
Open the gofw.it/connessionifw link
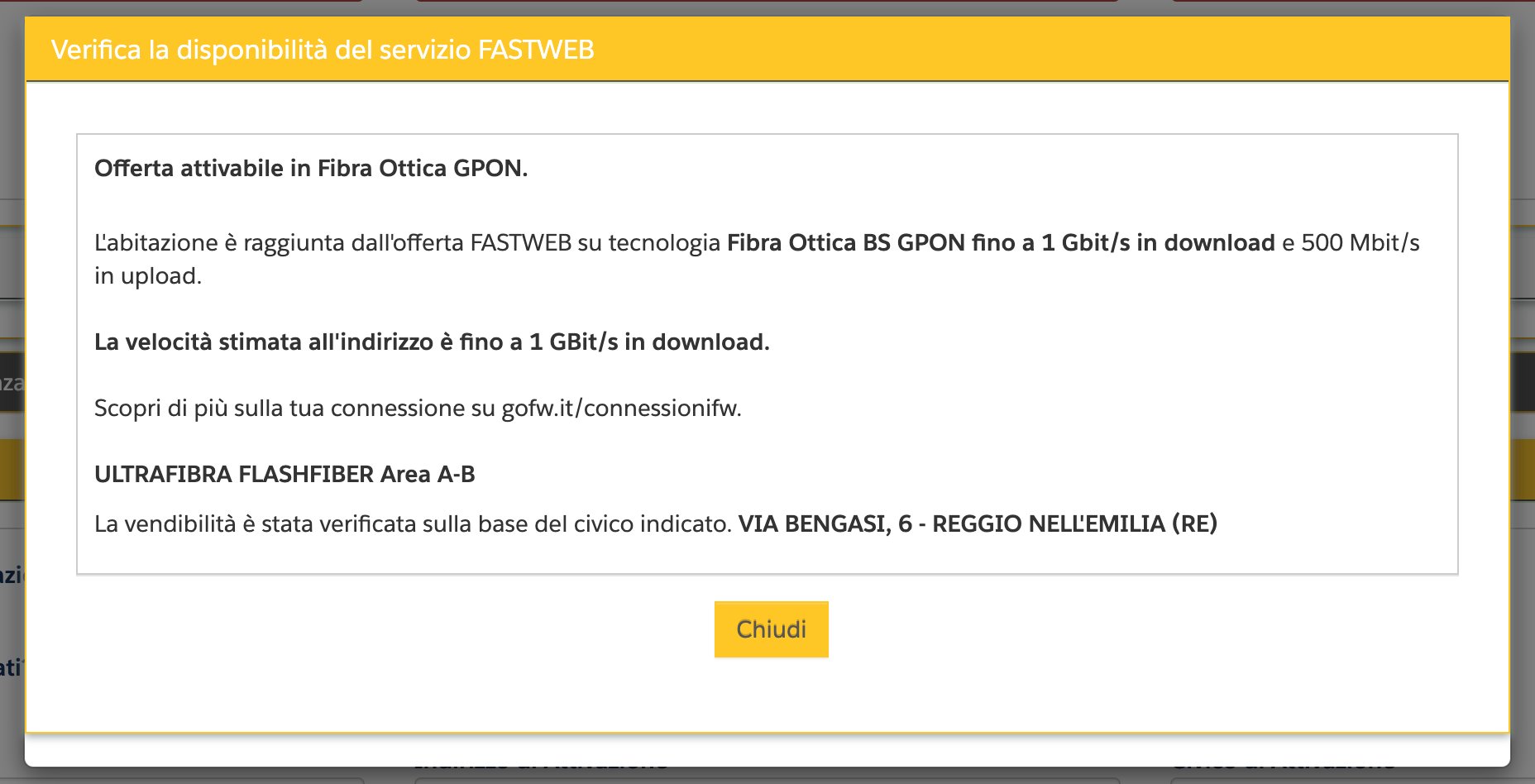pyautogui.click(x=621, y=409)
